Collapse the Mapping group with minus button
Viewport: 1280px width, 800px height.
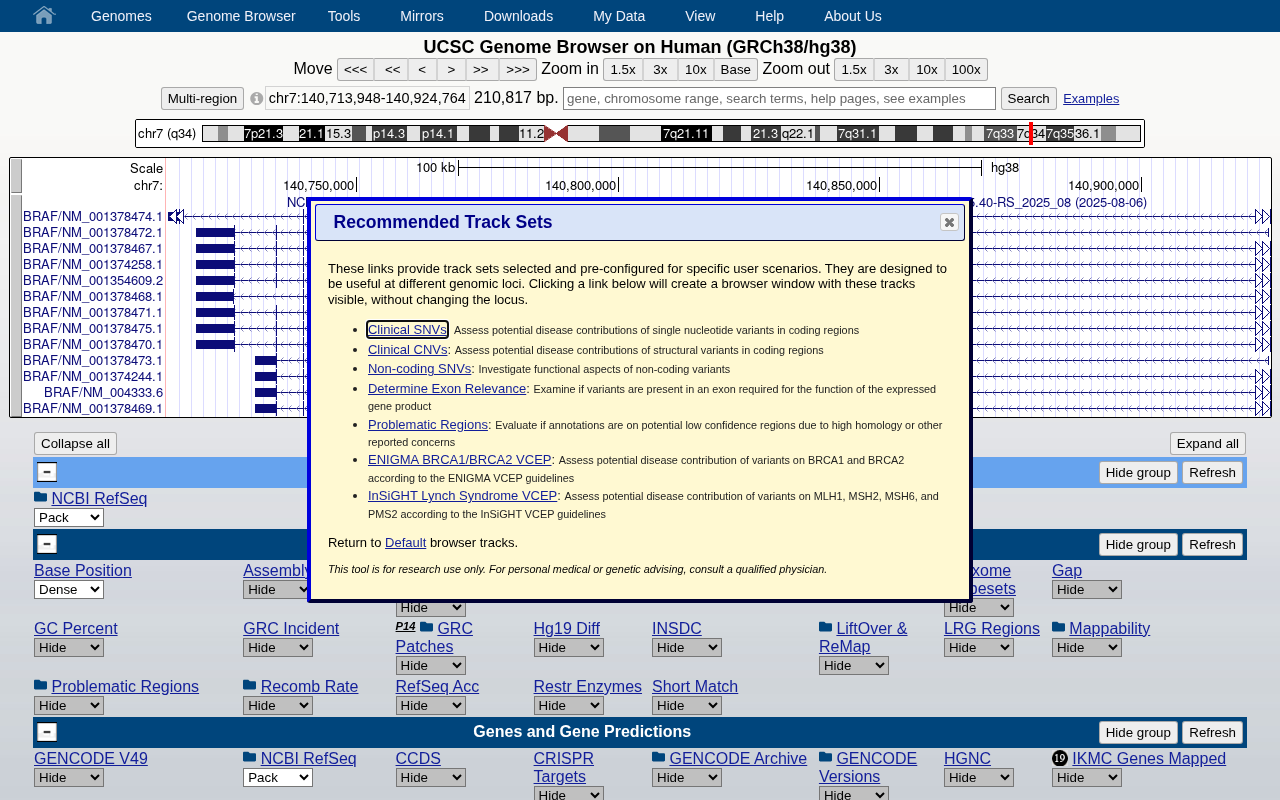tap(47, 544)
